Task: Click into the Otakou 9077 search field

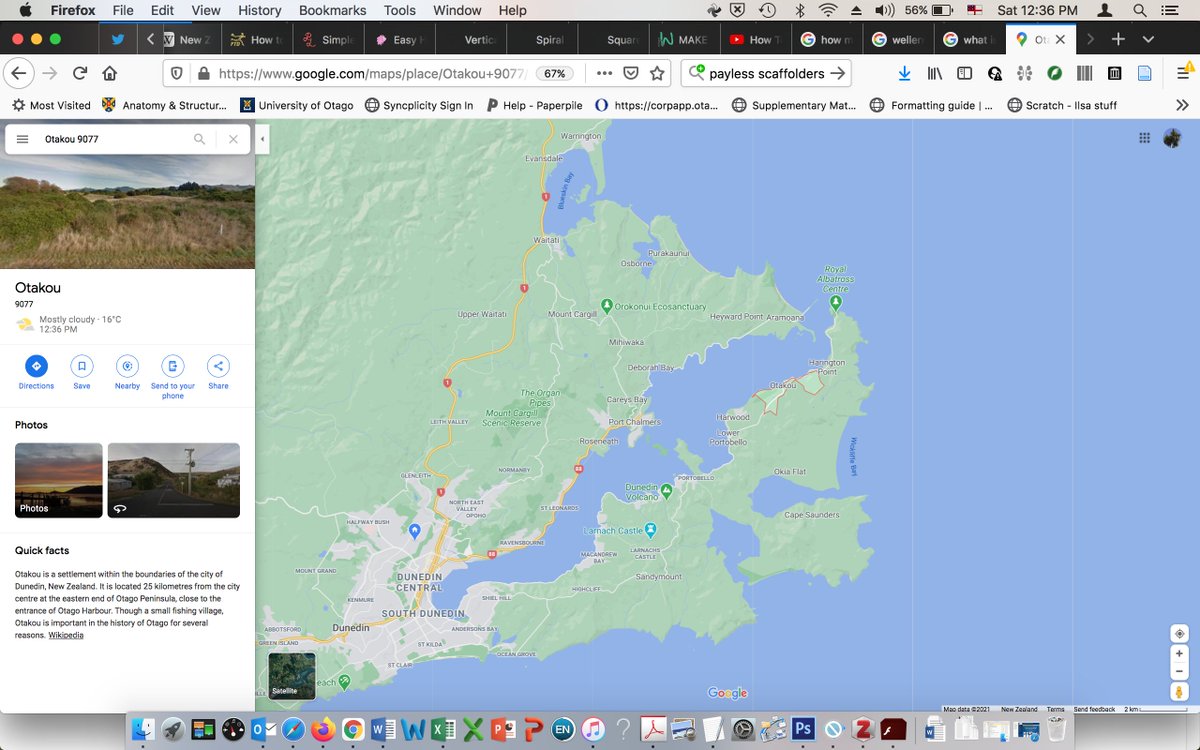Action: tap(115, 139)
